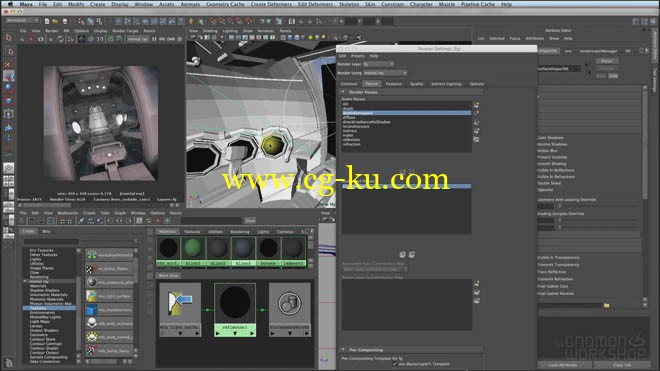Click the Hypershade toolbar text filter field
This screenshot has width=660, height=371.
click(212, 221)
